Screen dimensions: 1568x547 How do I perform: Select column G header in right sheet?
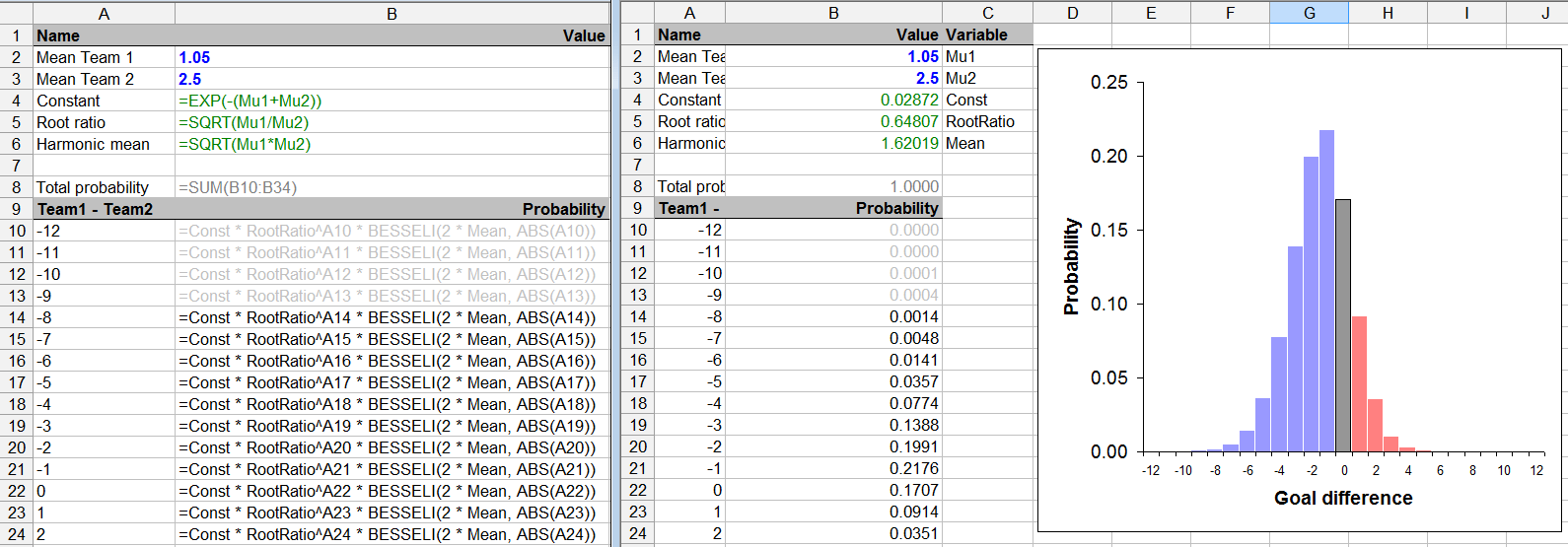[x=1309, y=13]
